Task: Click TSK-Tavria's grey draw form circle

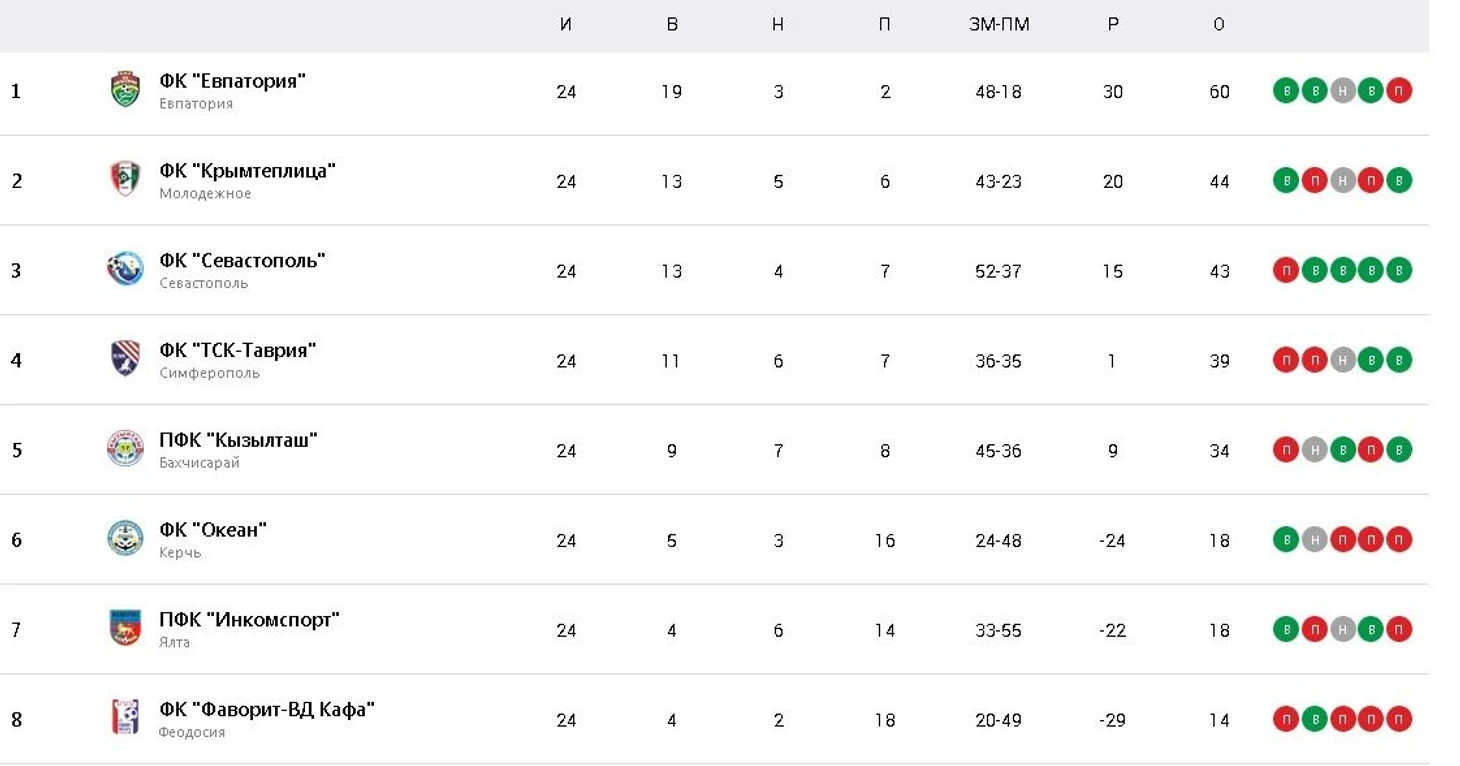Action: coord(1343,360)
